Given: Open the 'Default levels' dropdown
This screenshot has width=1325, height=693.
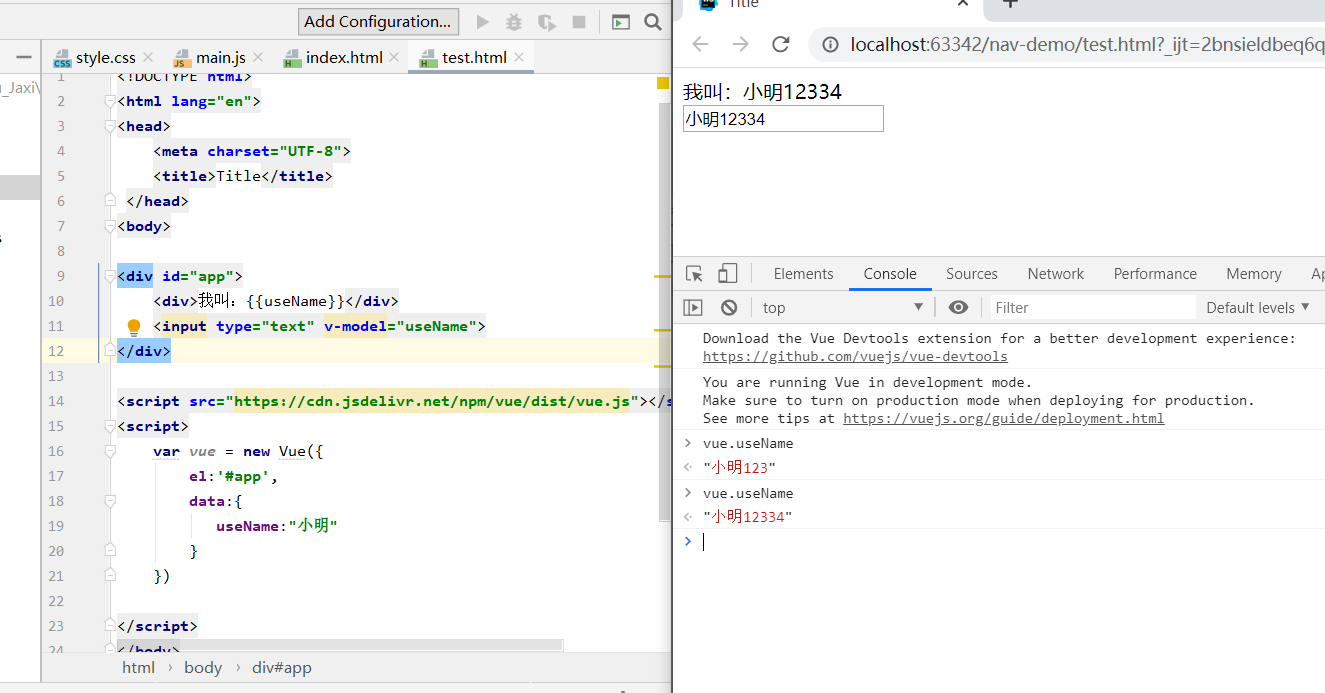Looking at the screenshot, I should click(x=1258, y=308).
